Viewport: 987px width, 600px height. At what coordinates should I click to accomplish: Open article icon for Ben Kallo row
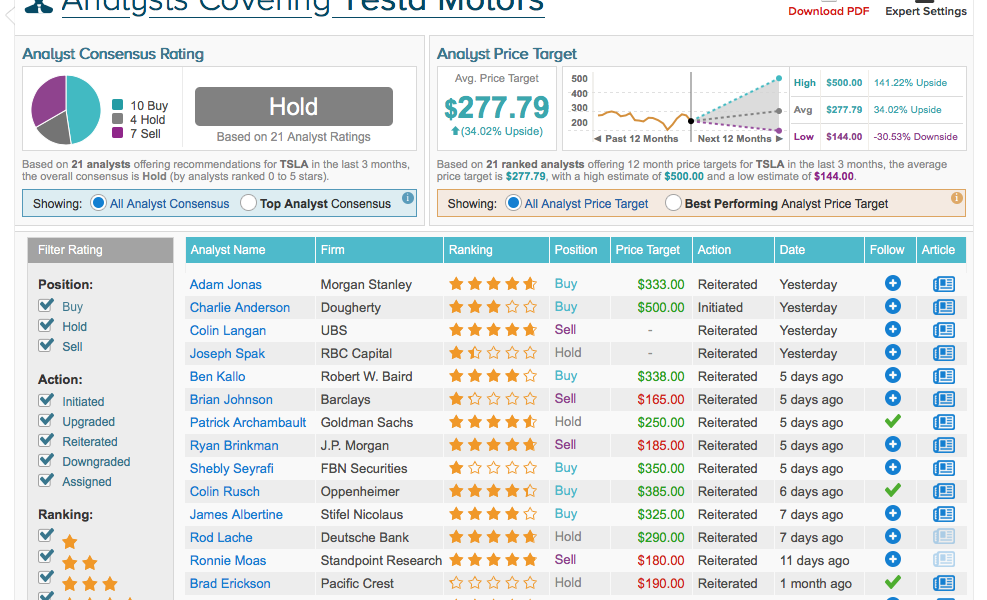943,376
